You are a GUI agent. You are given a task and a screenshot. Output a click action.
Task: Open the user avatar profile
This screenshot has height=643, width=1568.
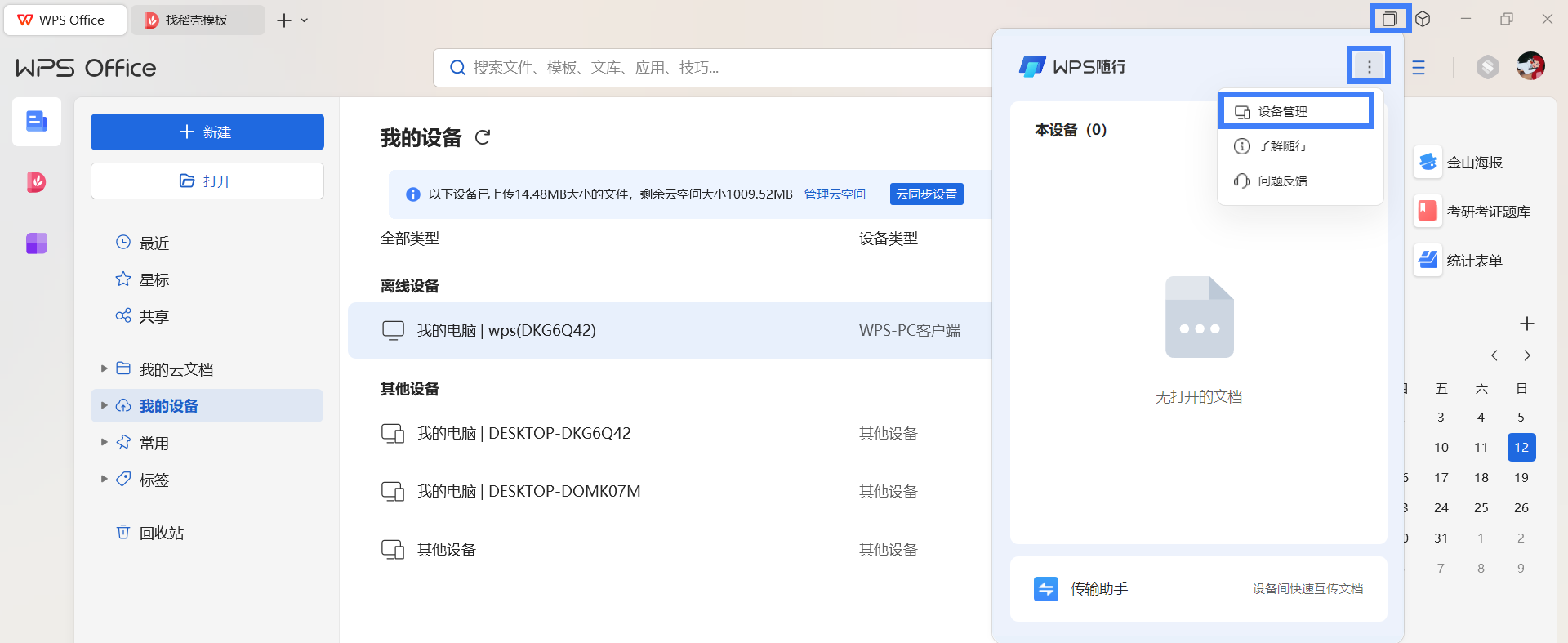point(1530,66)
